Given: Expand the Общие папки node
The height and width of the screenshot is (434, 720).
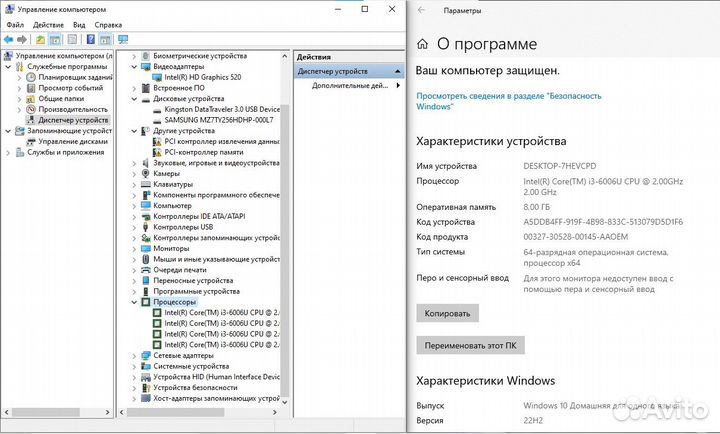Looking at the screenshot, I should point(19,99).
